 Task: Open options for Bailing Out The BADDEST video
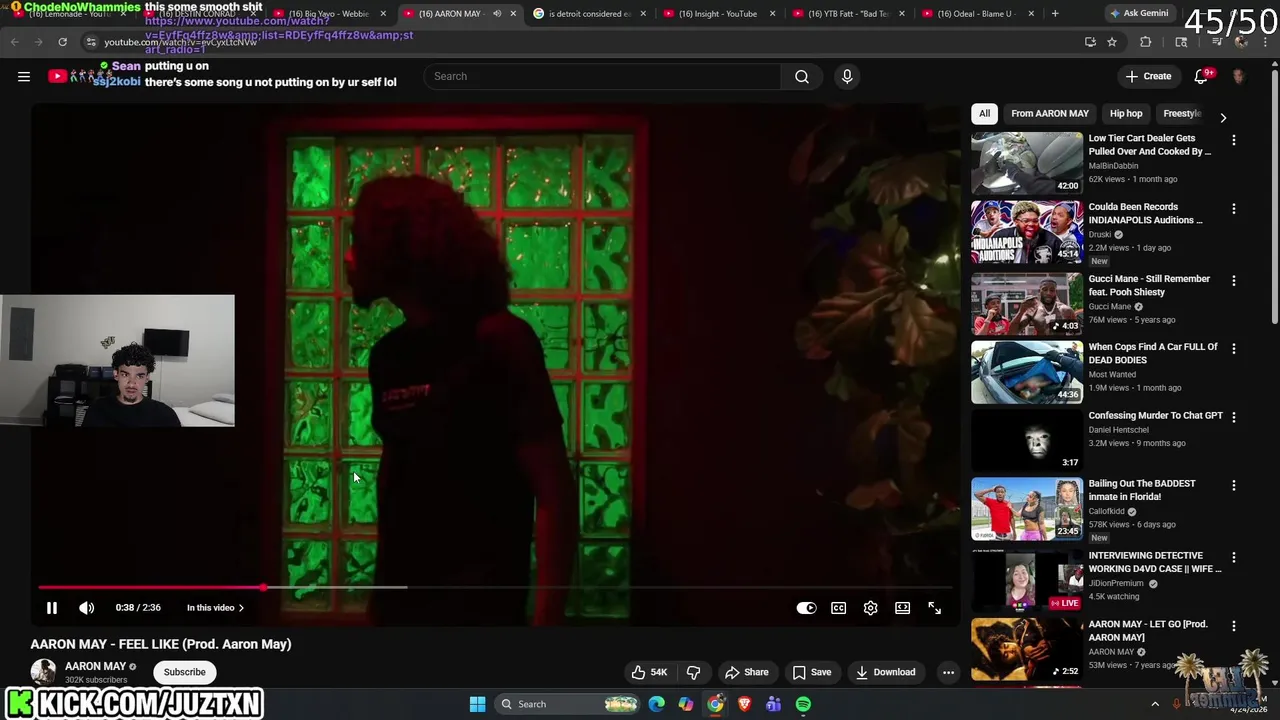[x=1234, y=485]
